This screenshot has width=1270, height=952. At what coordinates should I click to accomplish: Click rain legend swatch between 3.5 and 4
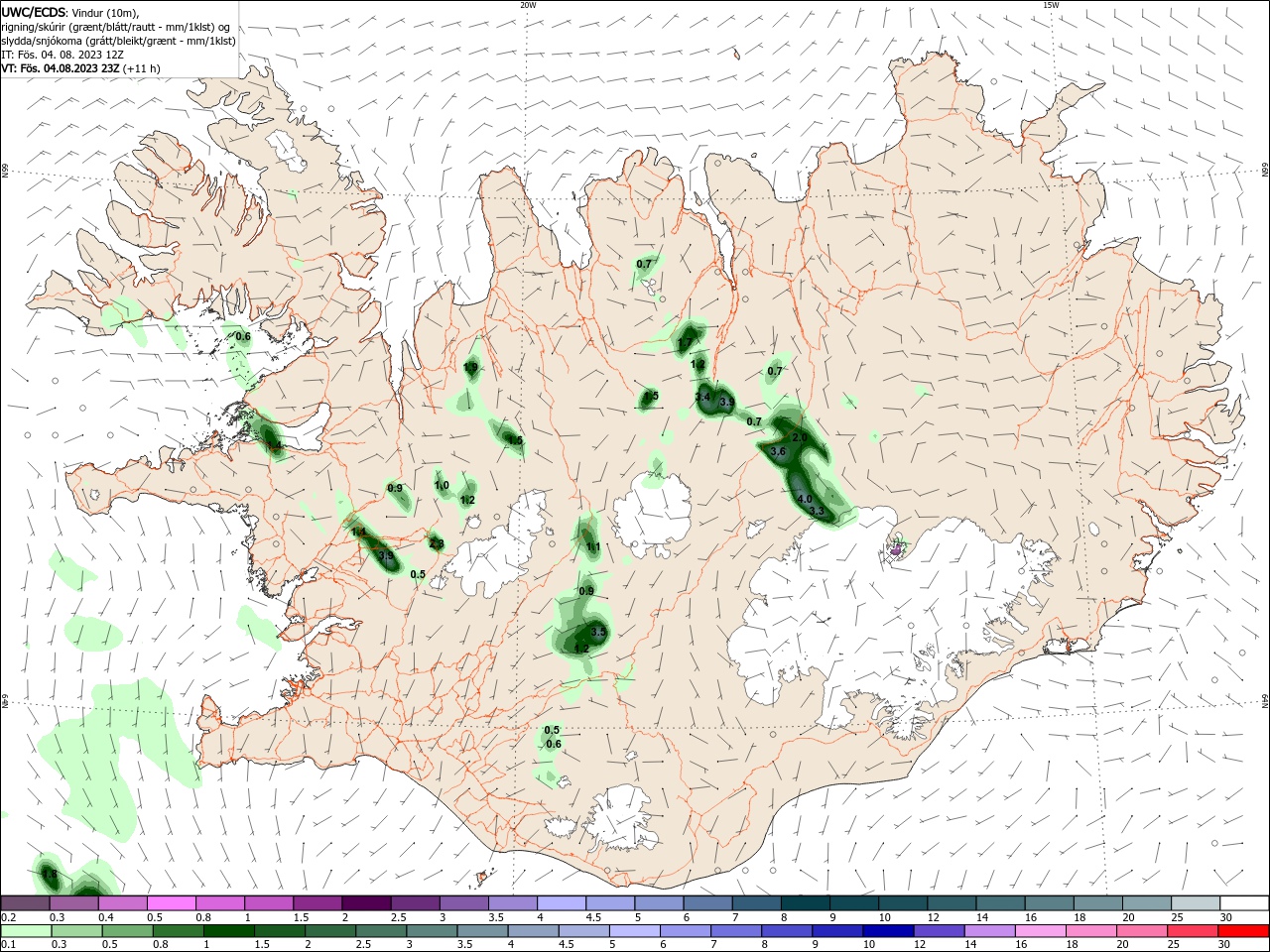pos(481,931)
